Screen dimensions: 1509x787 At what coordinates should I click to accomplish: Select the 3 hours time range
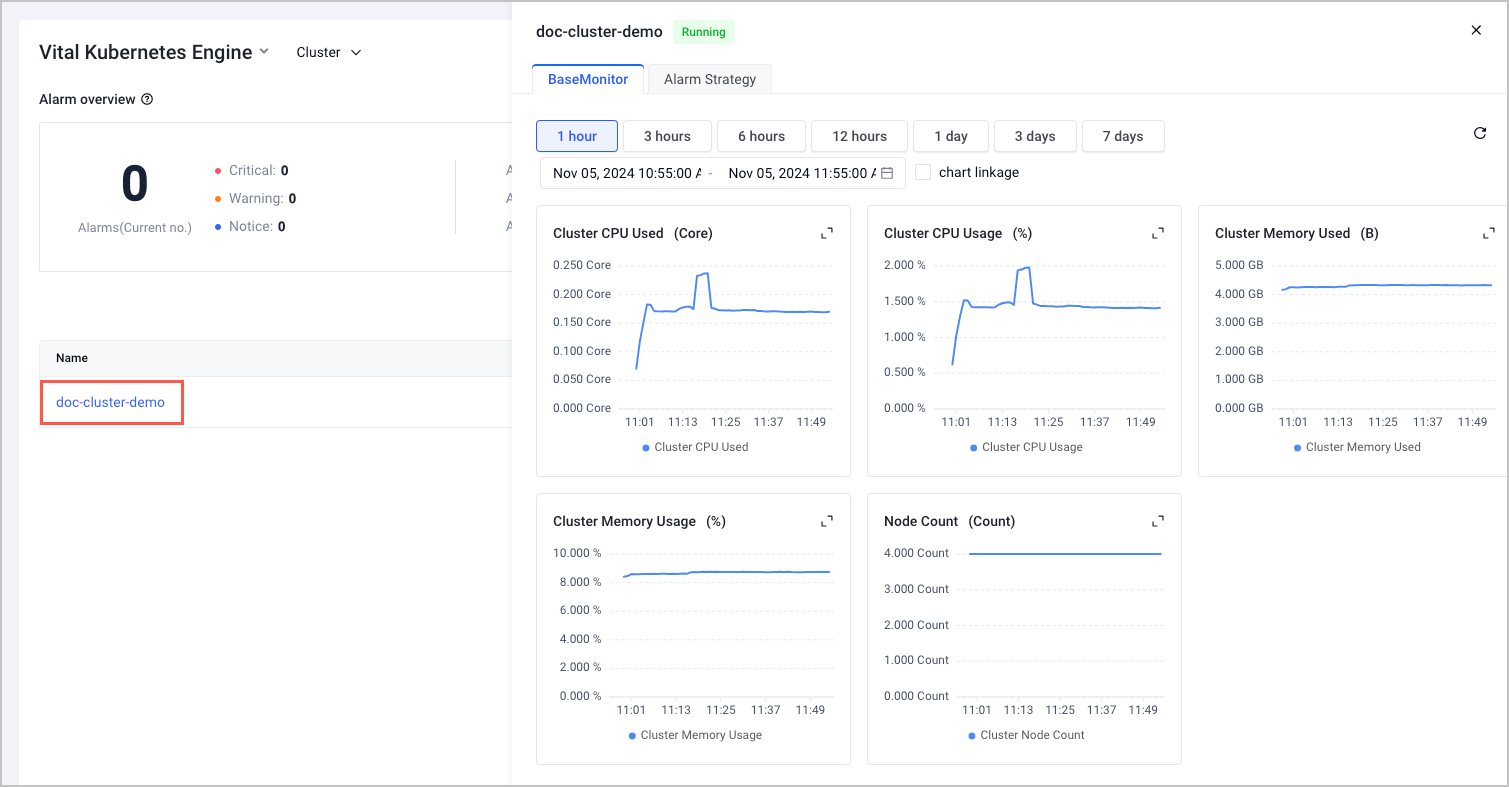(x=667, y=136)
